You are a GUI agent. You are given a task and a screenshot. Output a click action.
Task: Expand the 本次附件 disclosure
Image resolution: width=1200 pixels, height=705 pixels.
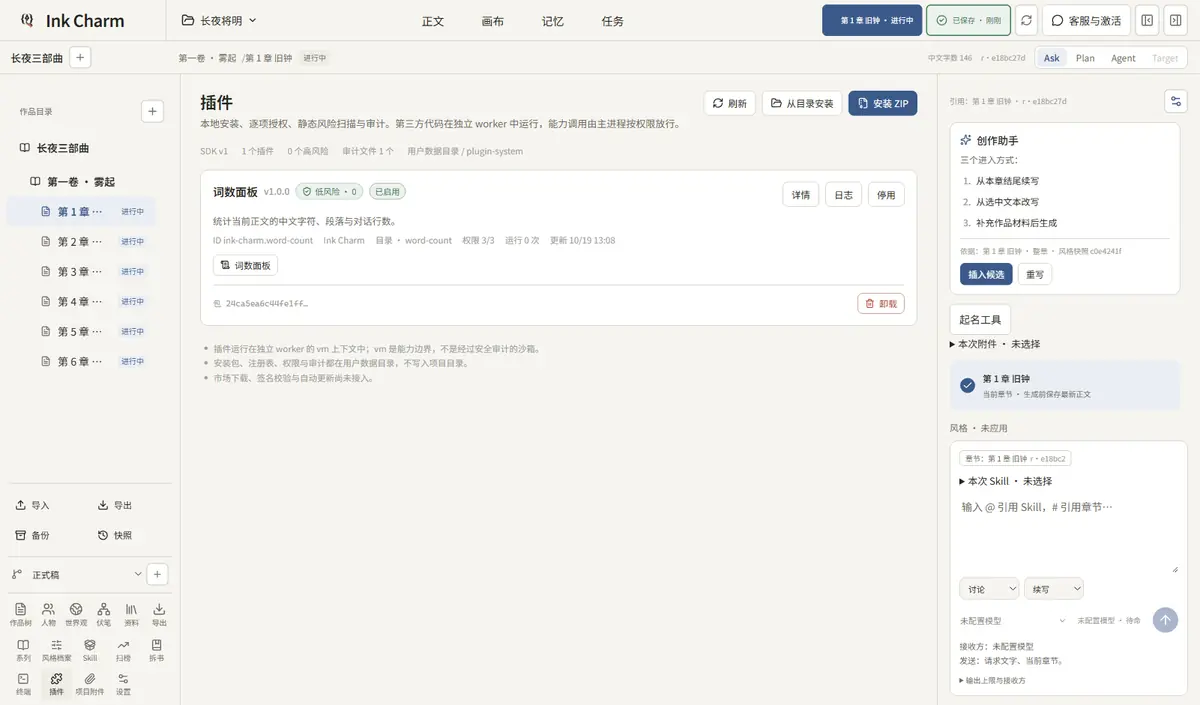994,344
